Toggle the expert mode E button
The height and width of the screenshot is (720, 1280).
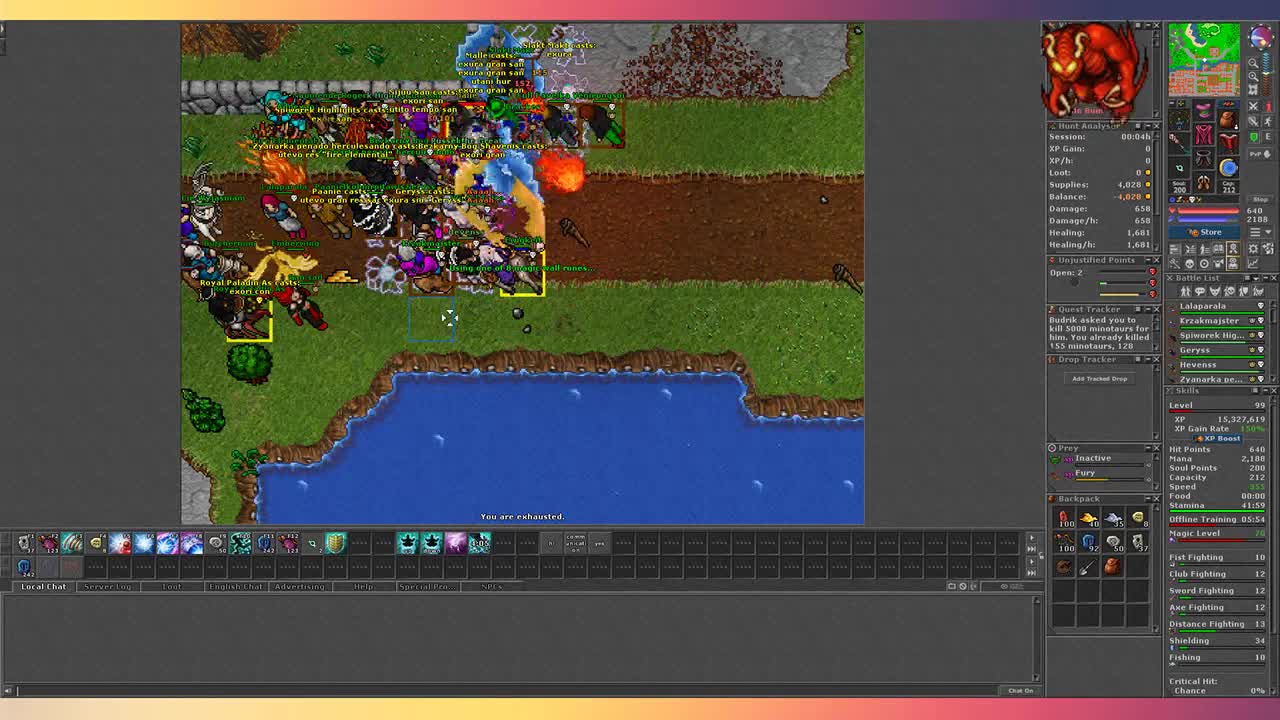[x=1268, y=136]
